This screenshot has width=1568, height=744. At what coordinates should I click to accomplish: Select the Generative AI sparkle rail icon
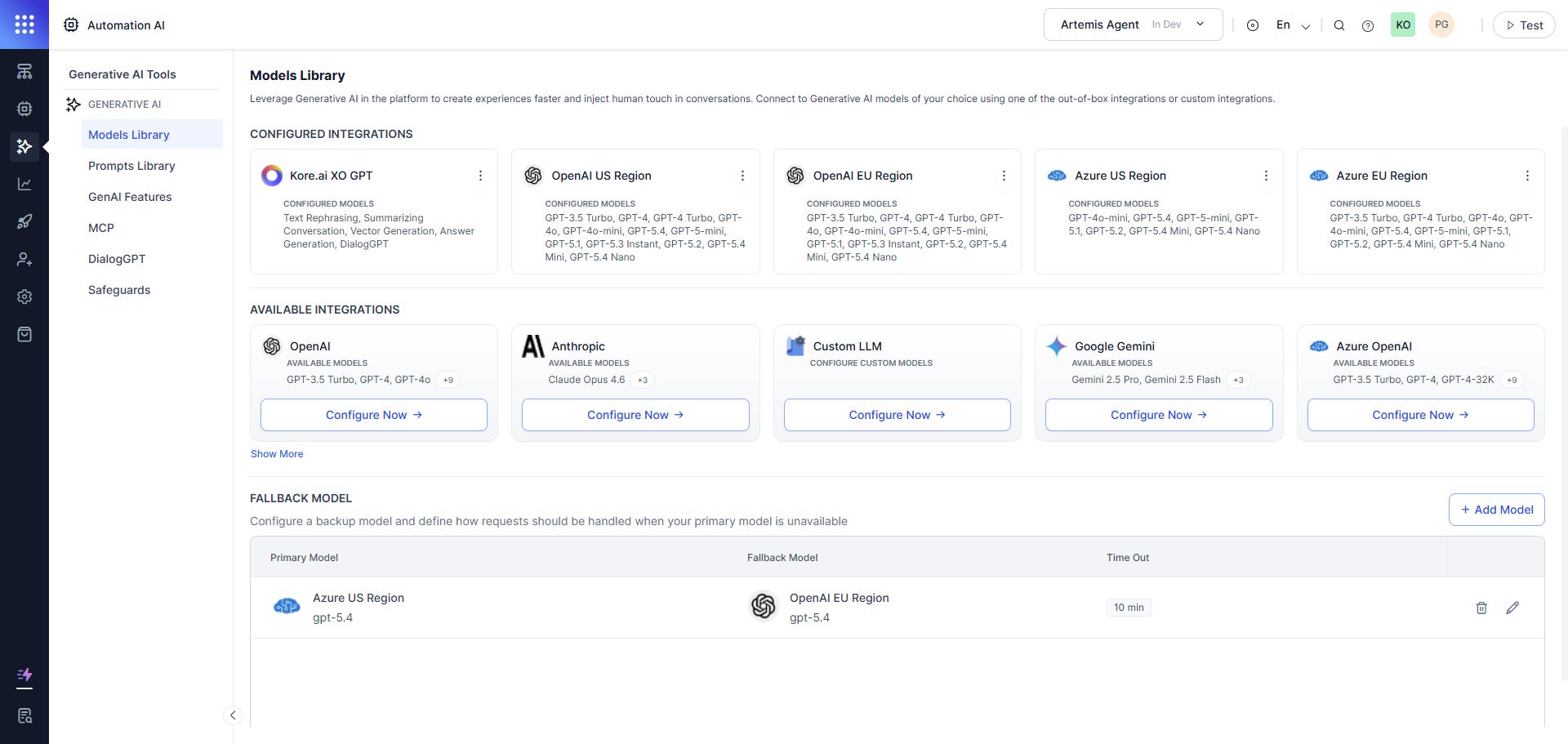[x=24, y=146]
